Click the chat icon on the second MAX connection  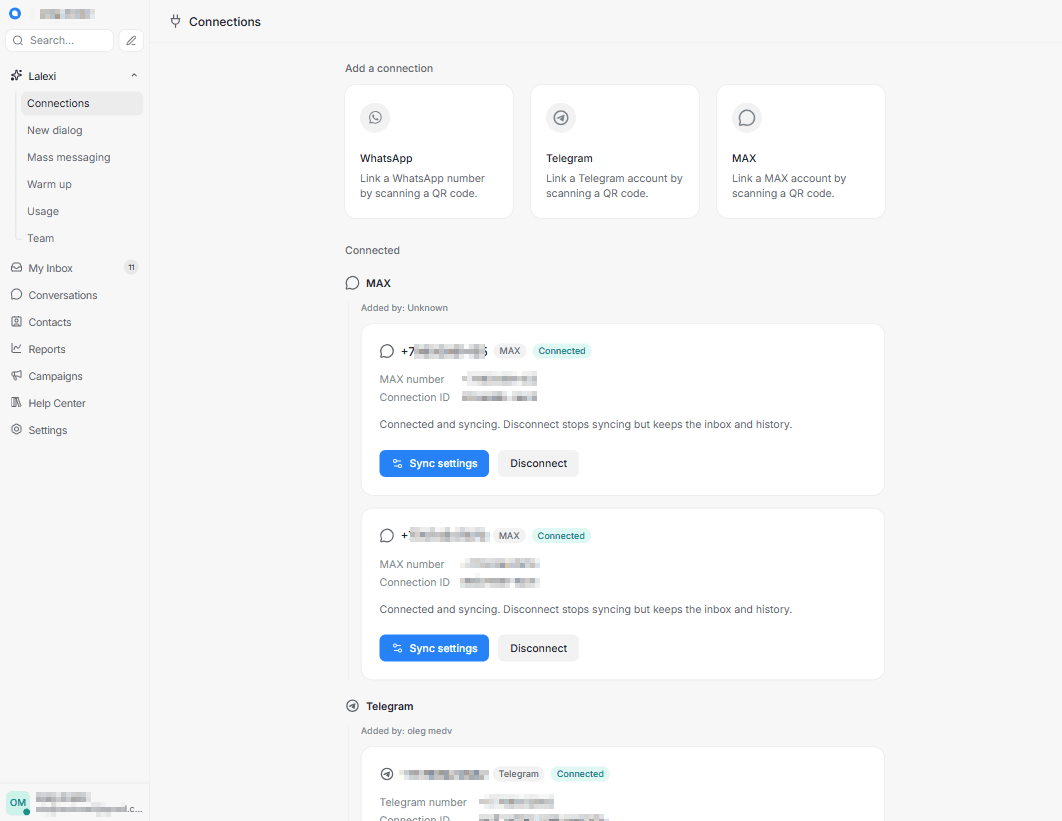tap(387, 536)
